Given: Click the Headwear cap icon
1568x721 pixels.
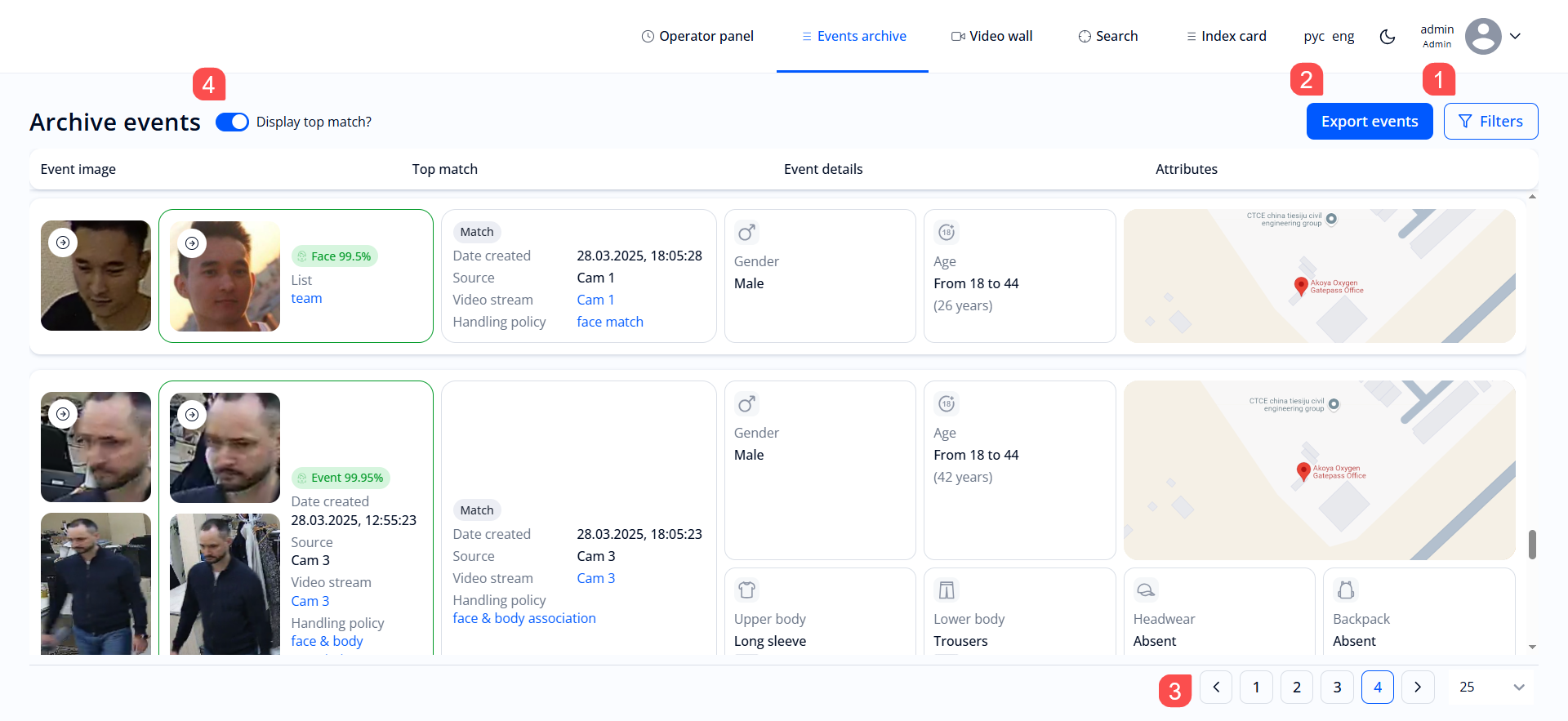Looking at the screenshot, I should (x=1146, y=590).
